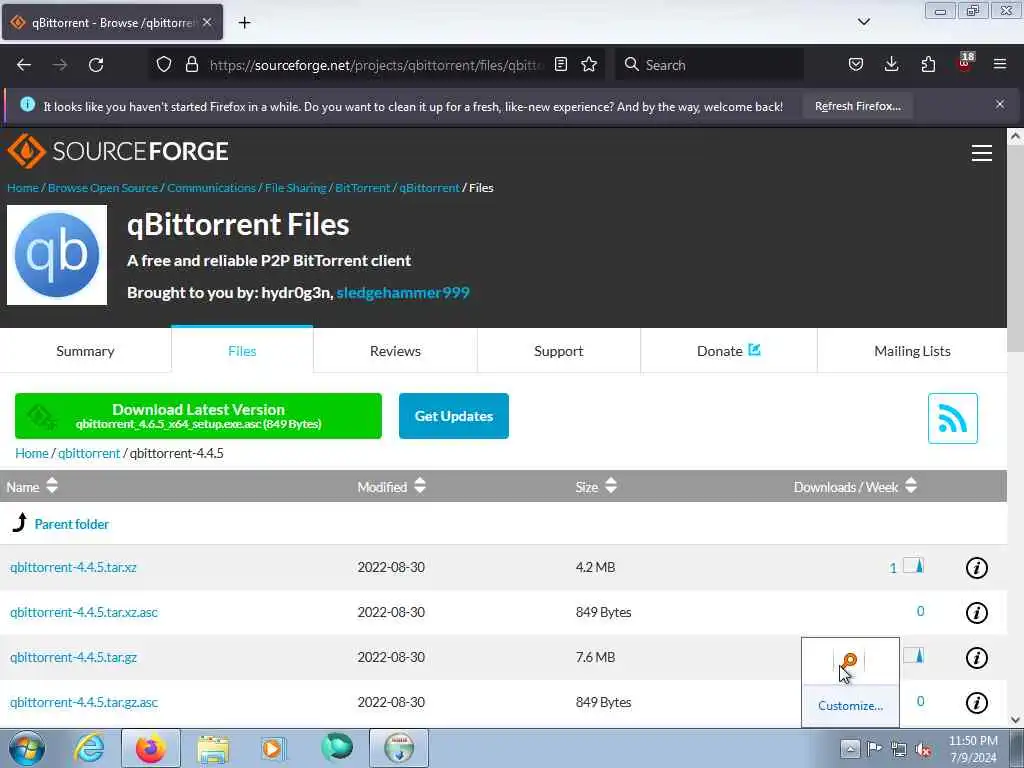This screenshot has width=1024, height=768.
Task: Open the extensions puzzle icon
Action: [x=928, y=64]
